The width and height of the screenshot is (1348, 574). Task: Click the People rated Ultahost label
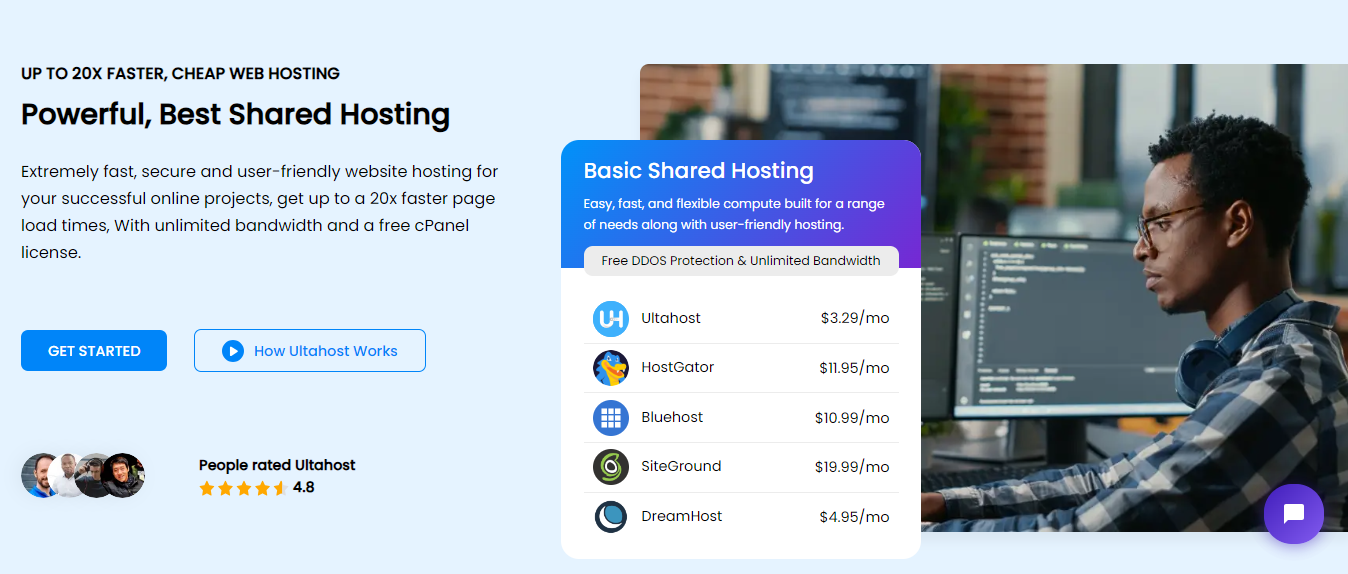pyautogui.click(x=277, y=465)
